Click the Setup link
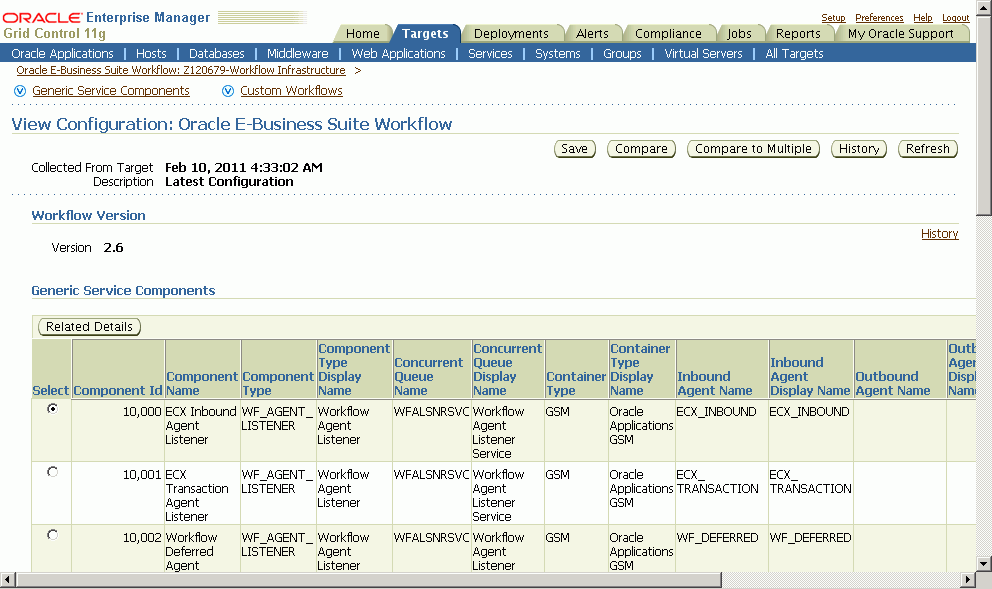Viewport: 992px width, 589px height. coord(833,18)
